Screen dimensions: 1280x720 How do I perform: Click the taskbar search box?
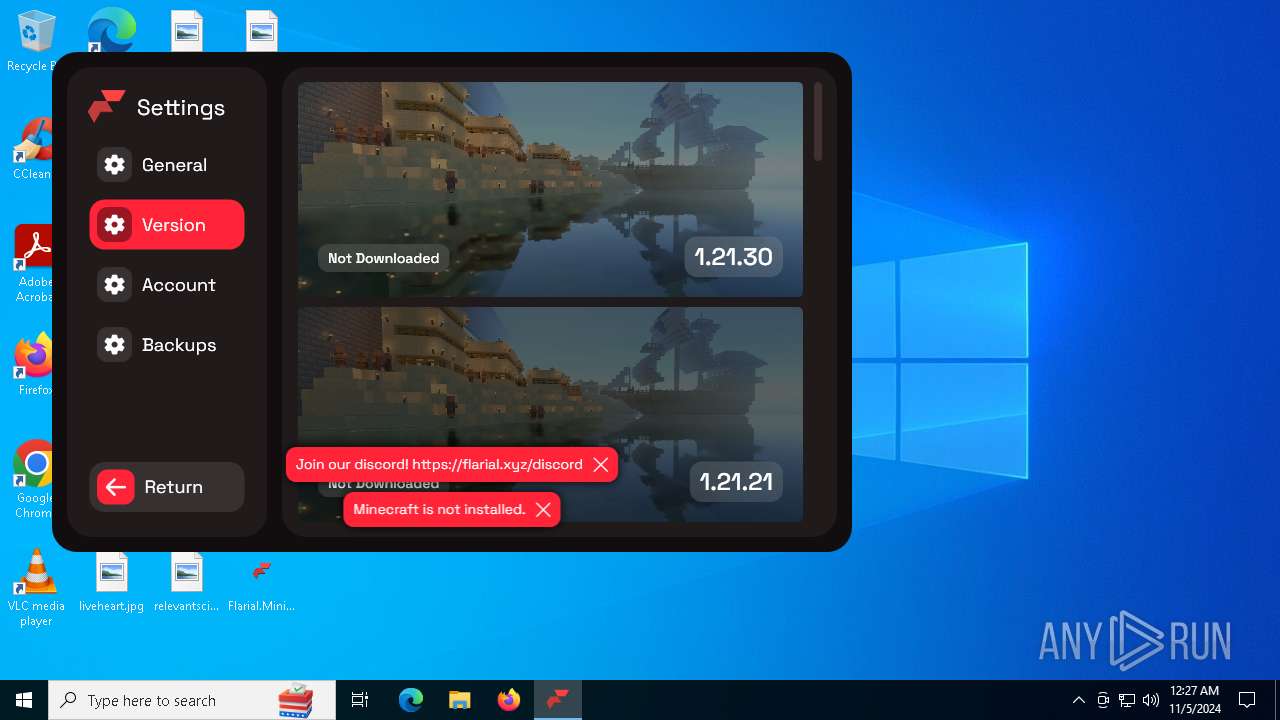pos(194,700)
